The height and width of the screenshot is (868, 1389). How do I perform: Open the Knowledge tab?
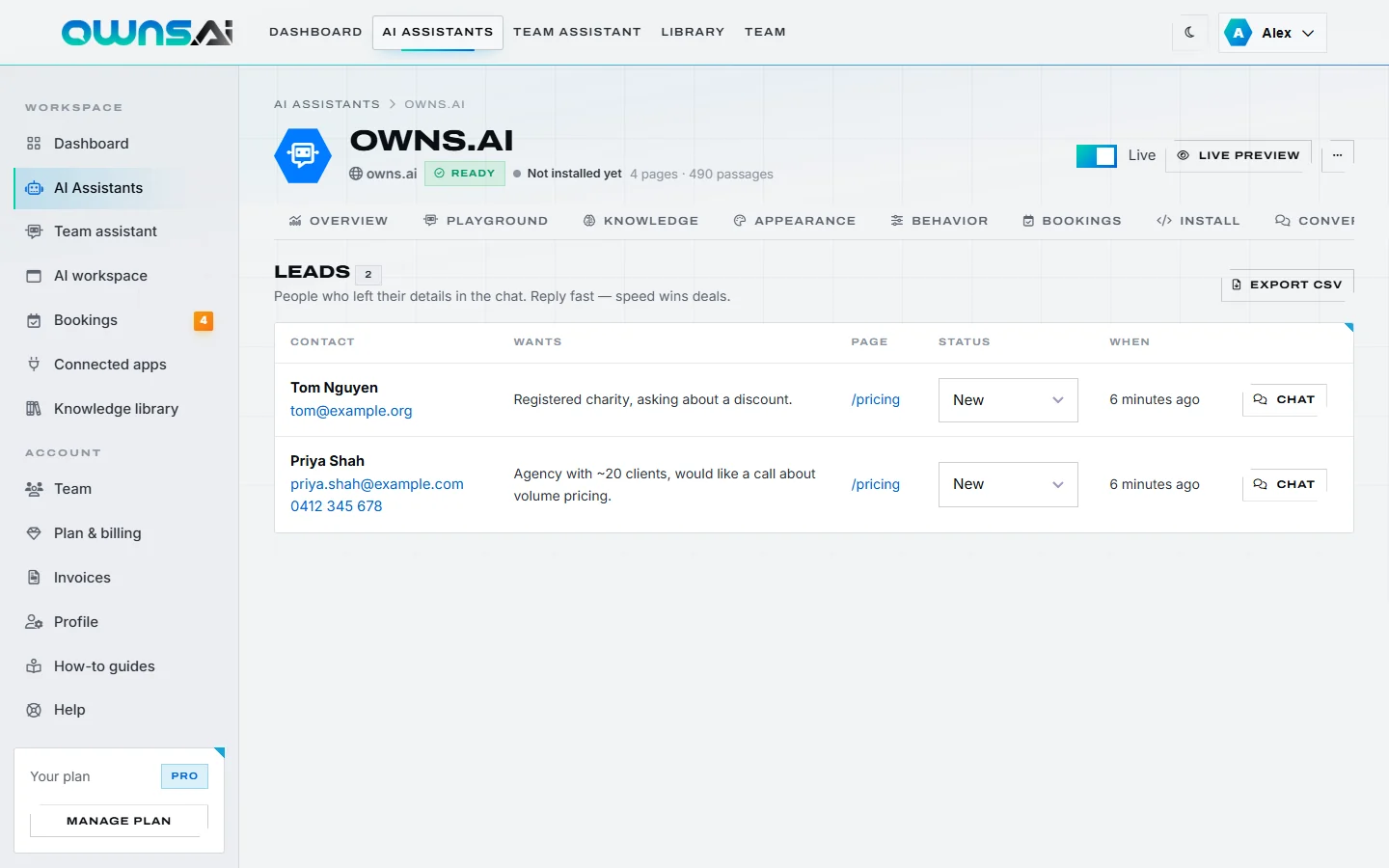640,221
